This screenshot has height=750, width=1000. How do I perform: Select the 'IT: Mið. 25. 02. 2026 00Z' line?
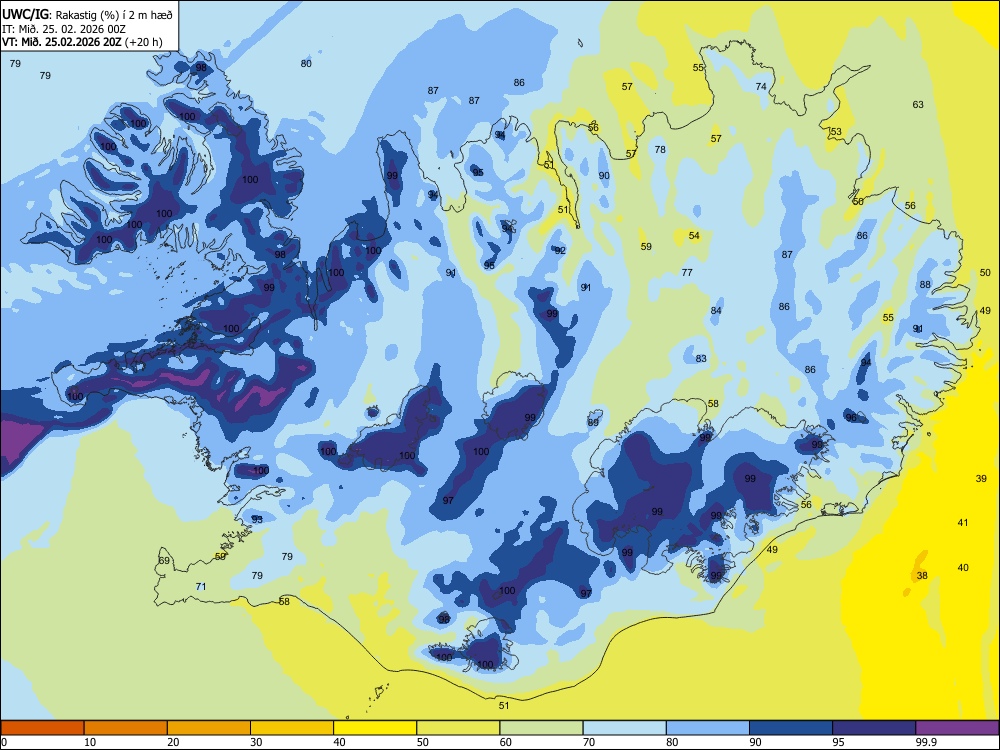(x=64, y=29)
